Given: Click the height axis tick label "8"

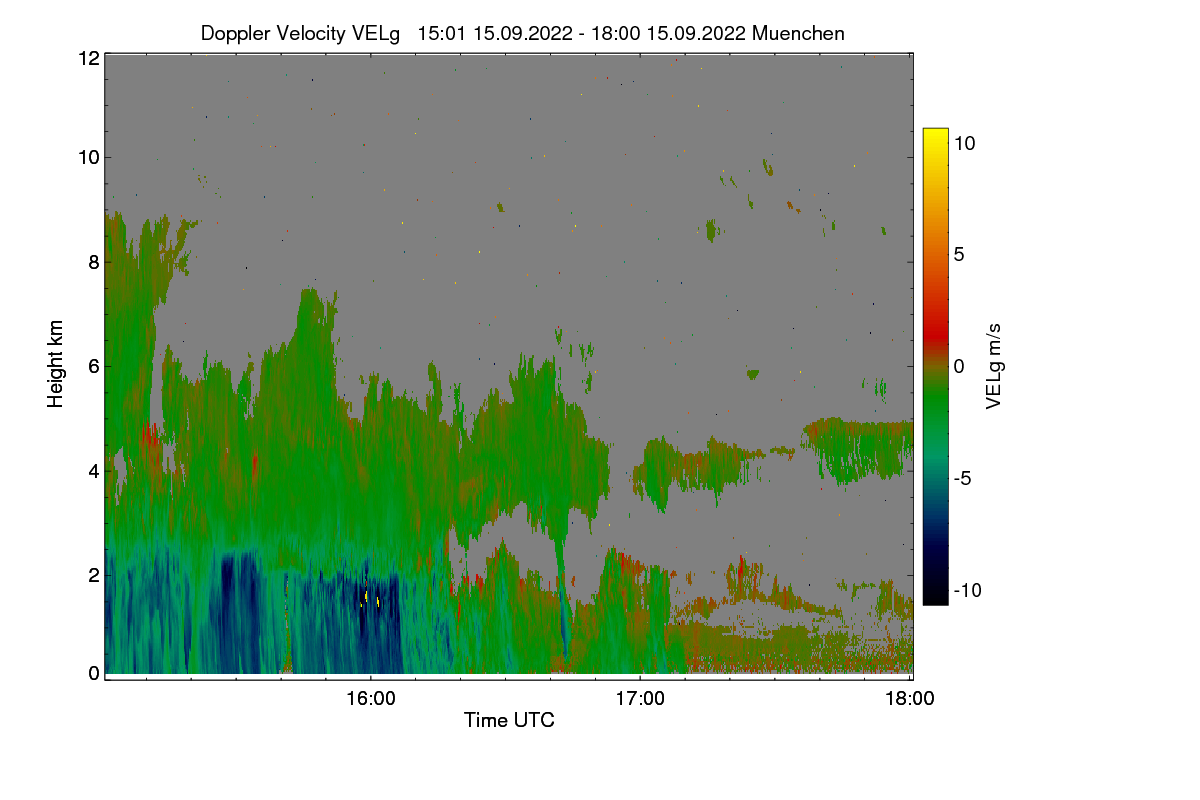Looking at the screenshot, I should coord(93,263).
